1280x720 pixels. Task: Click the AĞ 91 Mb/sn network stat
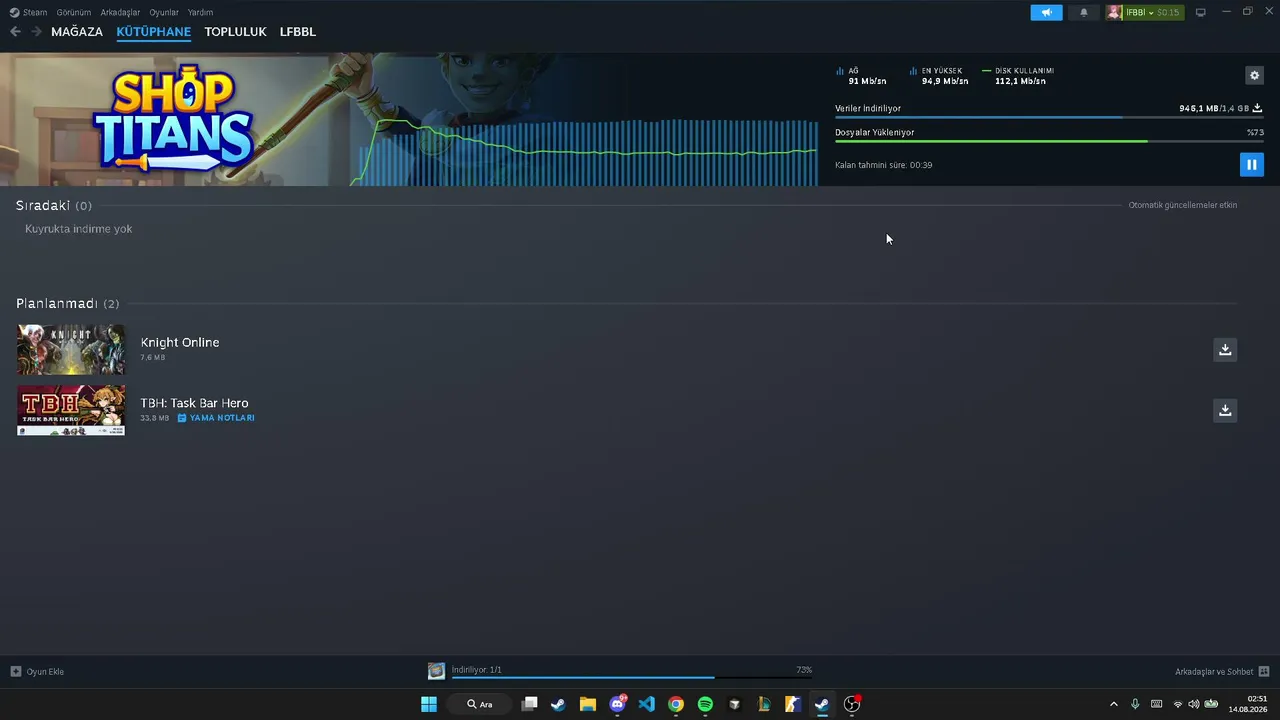coord(861,76)
